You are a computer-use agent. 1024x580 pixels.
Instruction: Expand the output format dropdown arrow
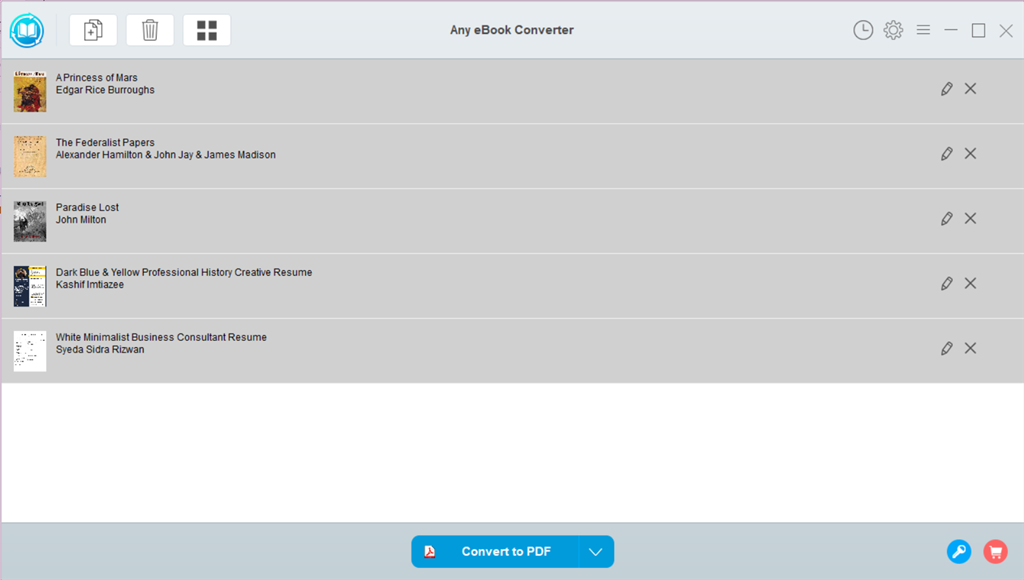[596, 552]
